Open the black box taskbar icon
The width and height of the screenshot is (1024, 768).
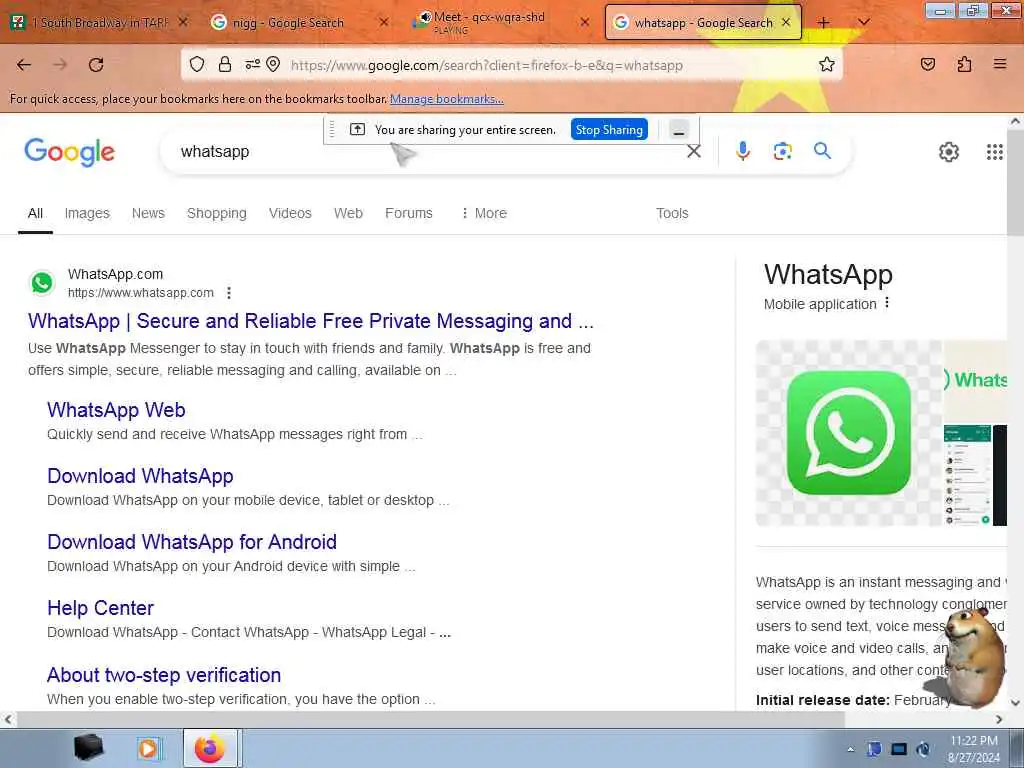coord(89,748)
